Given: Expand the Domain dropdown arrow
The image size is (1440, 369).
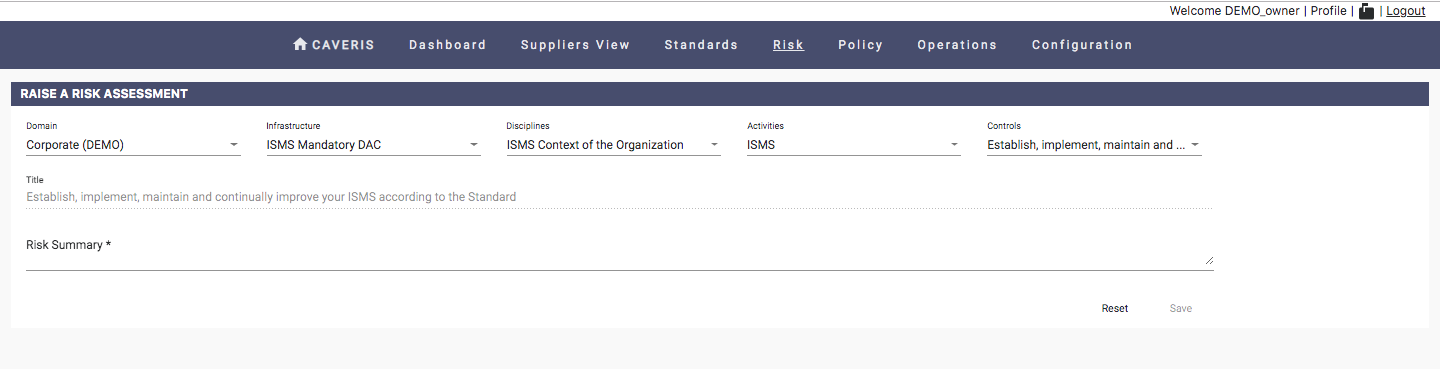Looking at the screenshot, I should [234, 145].
